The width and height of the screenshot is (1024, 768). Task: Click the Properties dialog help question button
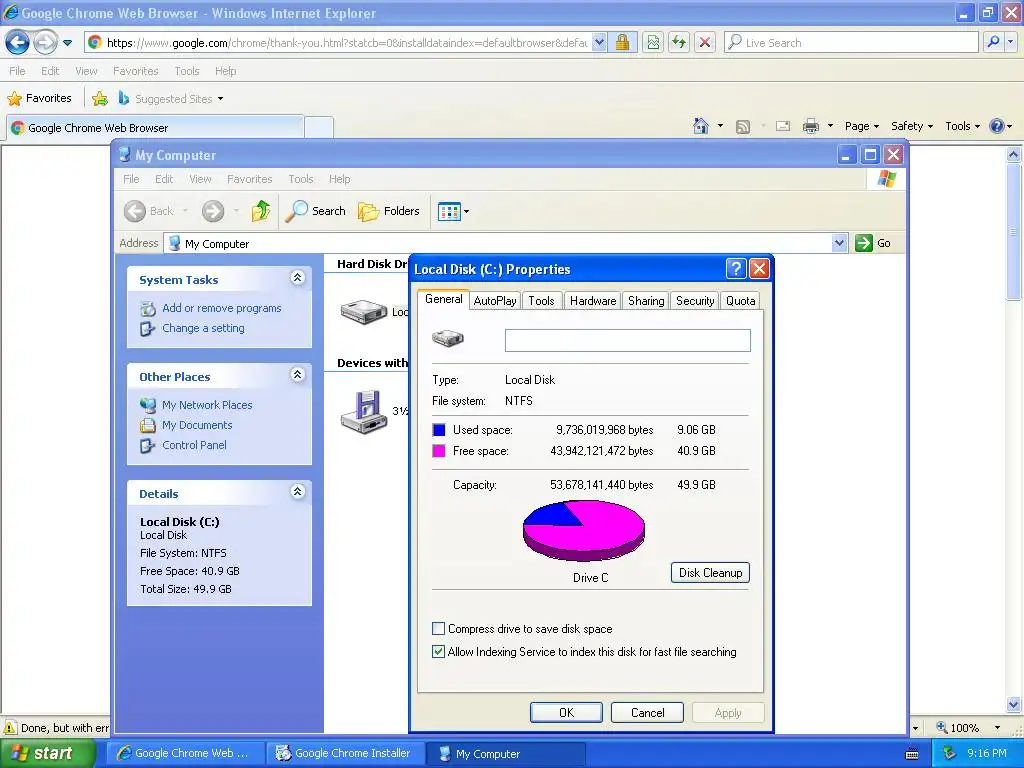(735, 268)
